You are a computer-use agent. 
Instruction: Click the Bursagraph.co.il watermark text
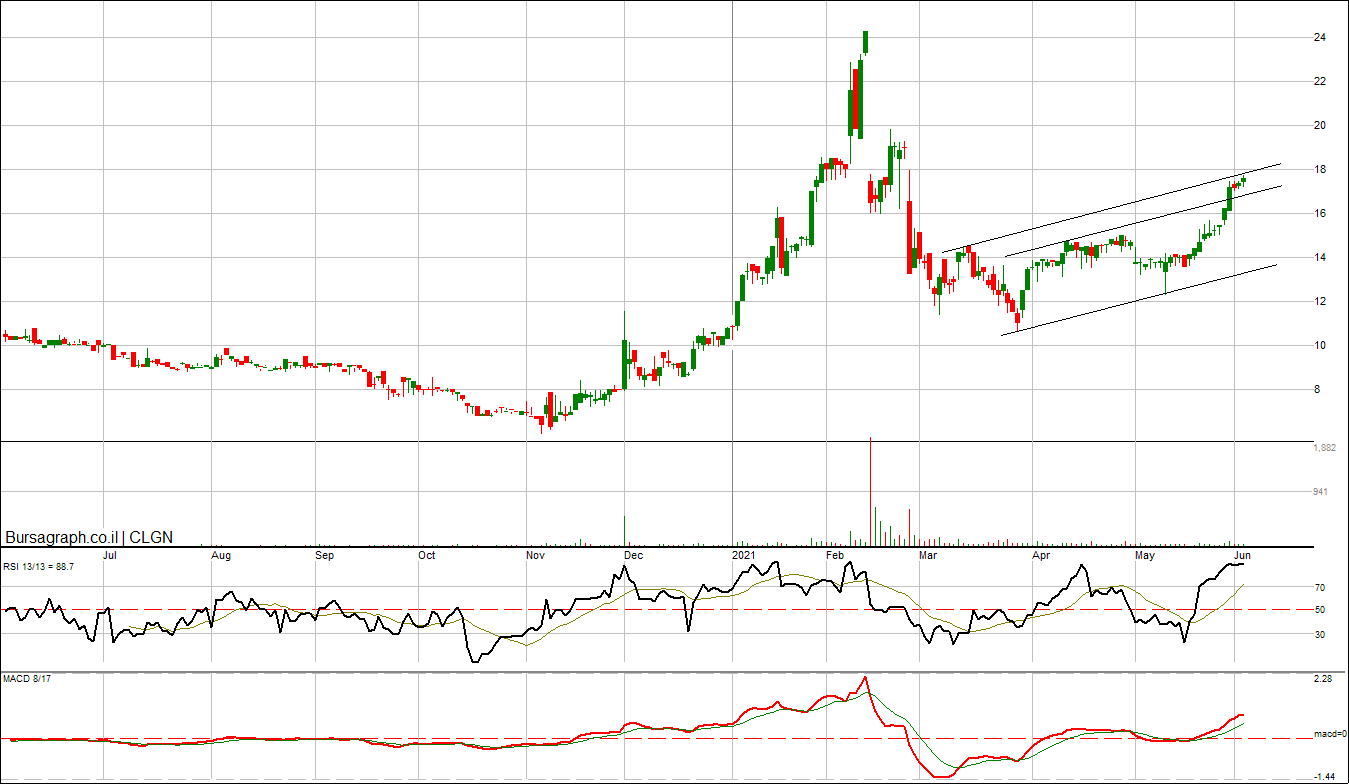point(64,537)
